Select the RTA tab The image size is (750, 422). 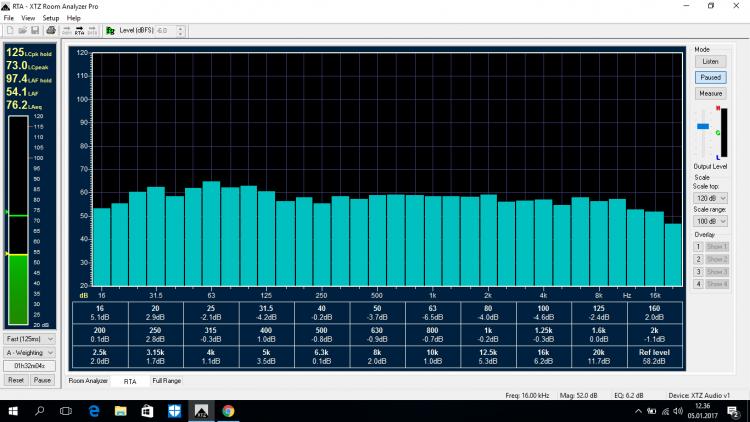click(130, 381)
